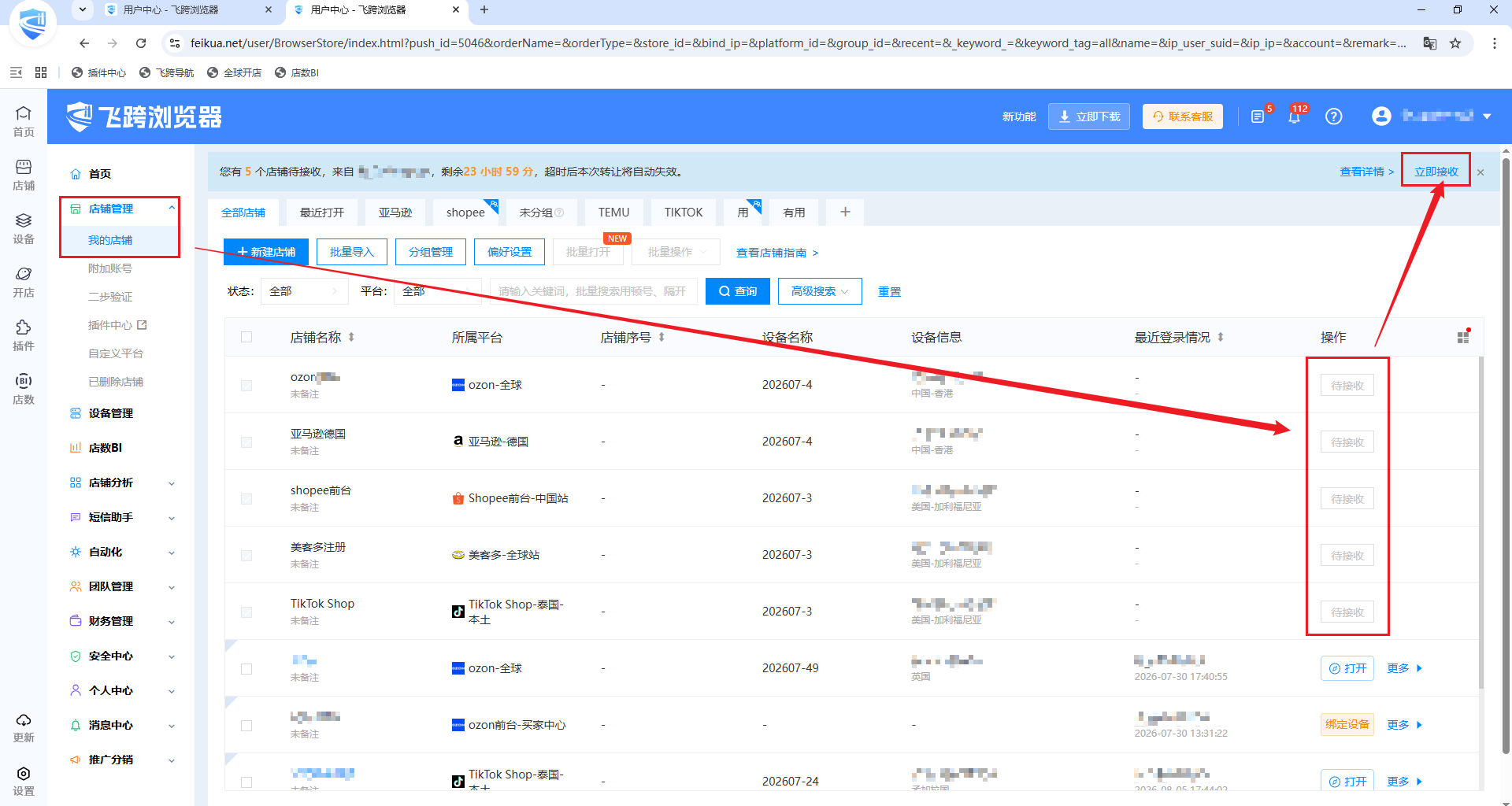This screenshot has height=806, width=1512.
Task: Tick the checkbox for the 亚马逊德国 row
Action: click(x=246, y=442)
